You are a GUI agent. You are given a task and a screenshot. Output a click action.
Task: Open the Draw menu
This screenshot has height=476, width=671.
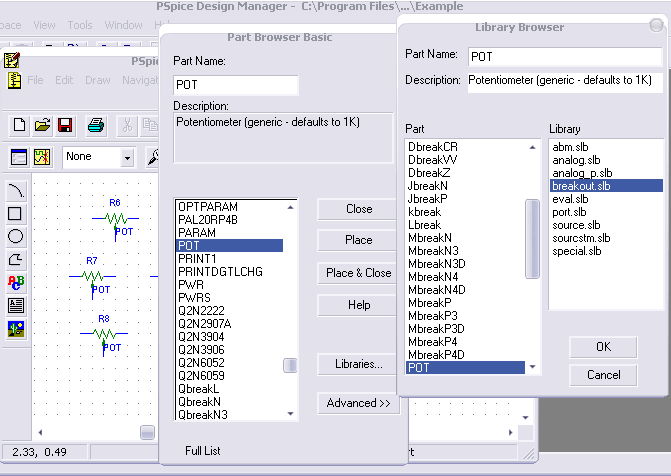coord(97,80)
